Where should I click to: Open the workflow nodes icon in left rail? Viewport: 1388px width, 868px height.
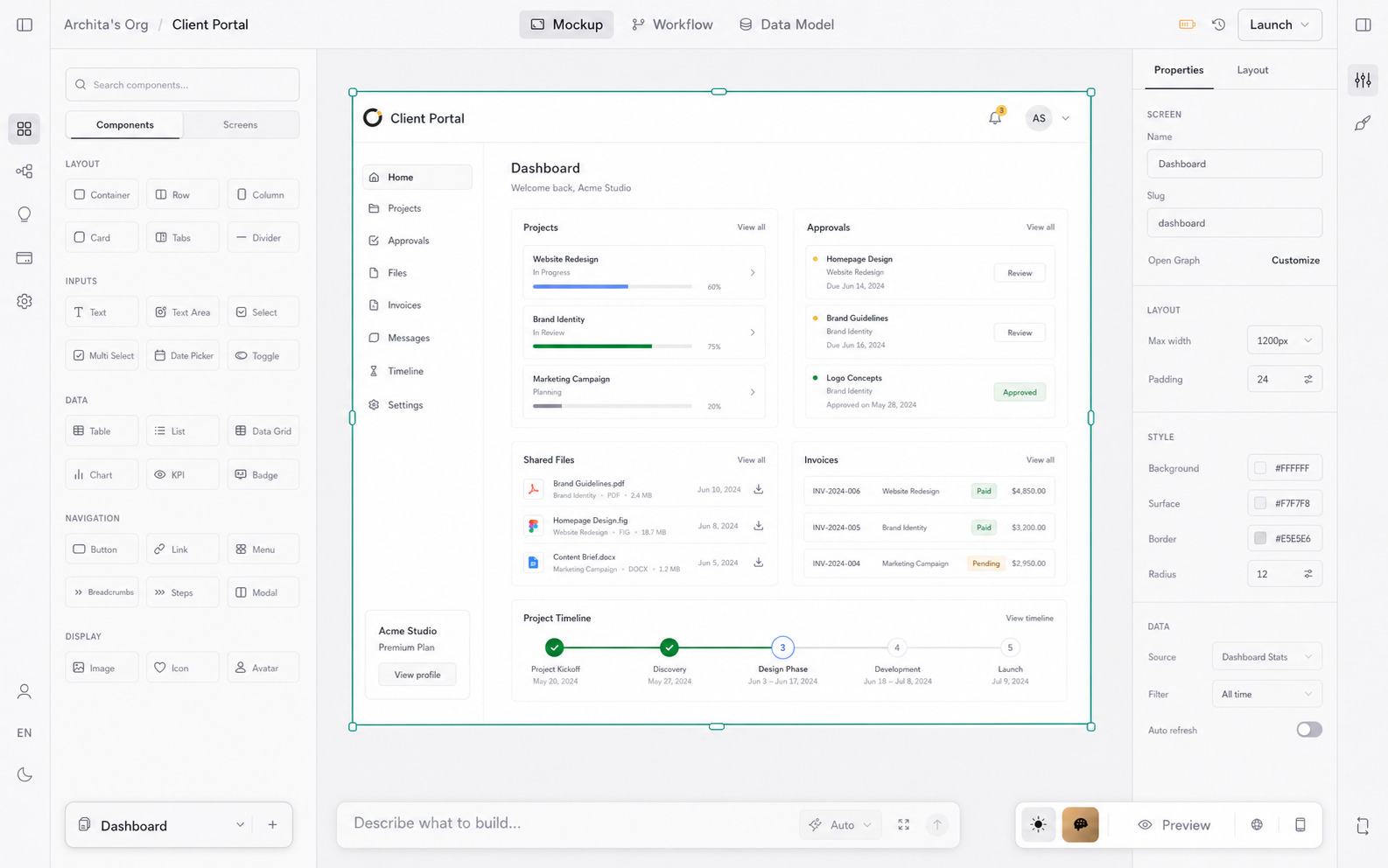(x=25, y=171)
